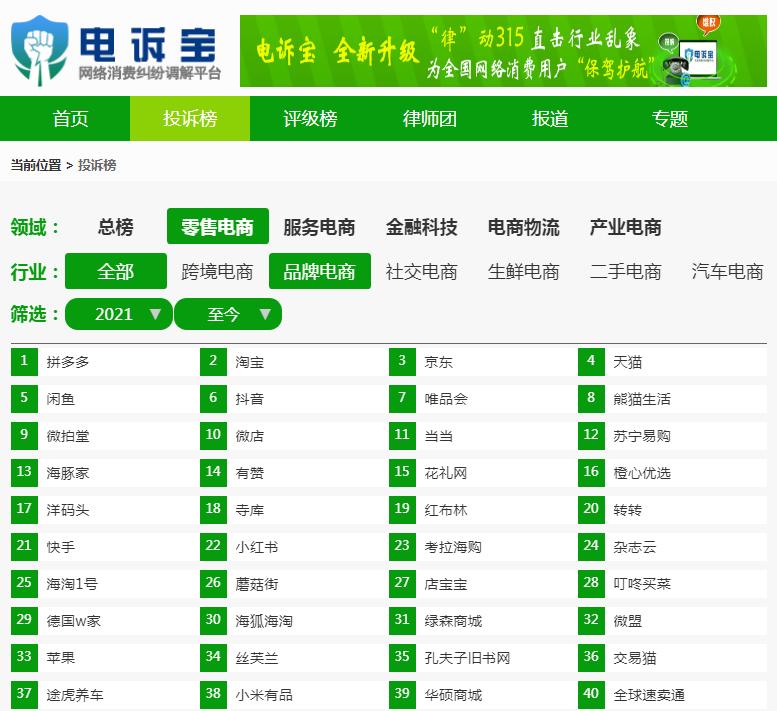This screenshot has width=777, height=711.
Task: Open rank 36 entry 交易猫
Action: click(634, 658)
